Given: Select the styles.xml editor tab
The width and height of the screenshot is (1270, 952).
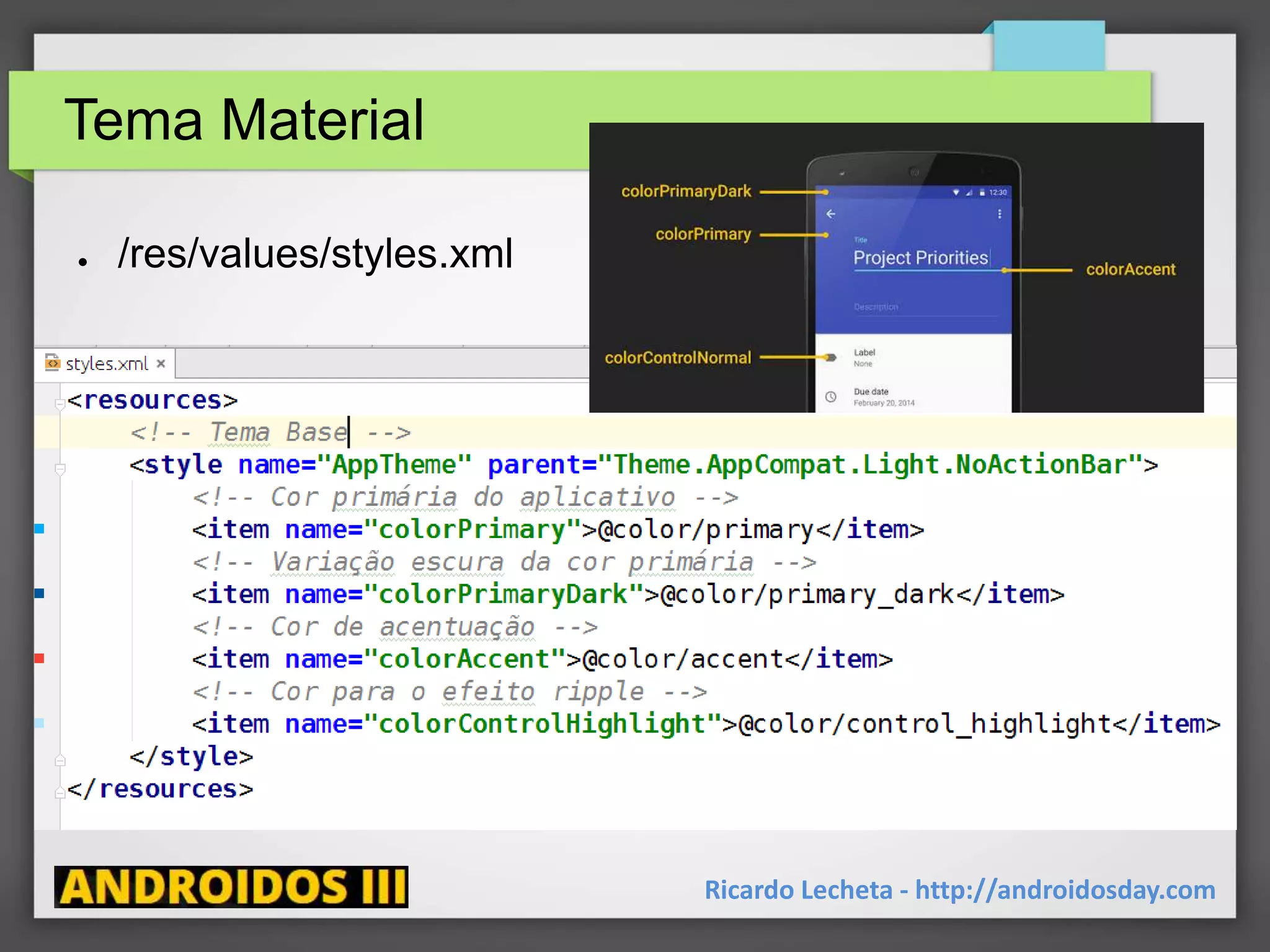Looking at the screenshot, I should point(105,363).
